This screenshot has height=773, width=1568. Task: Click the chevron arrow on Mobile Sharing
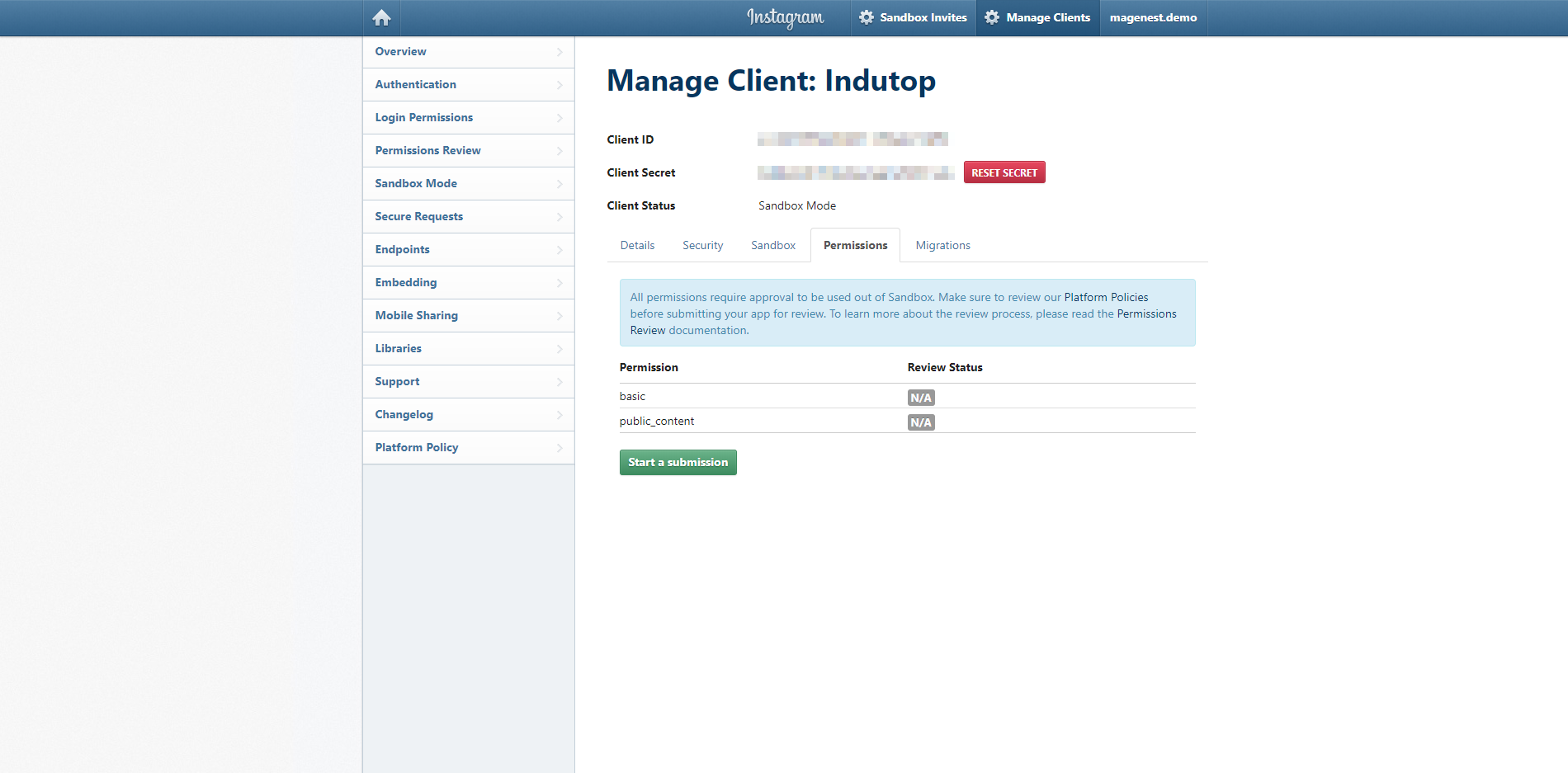click(x=560, y=316)
